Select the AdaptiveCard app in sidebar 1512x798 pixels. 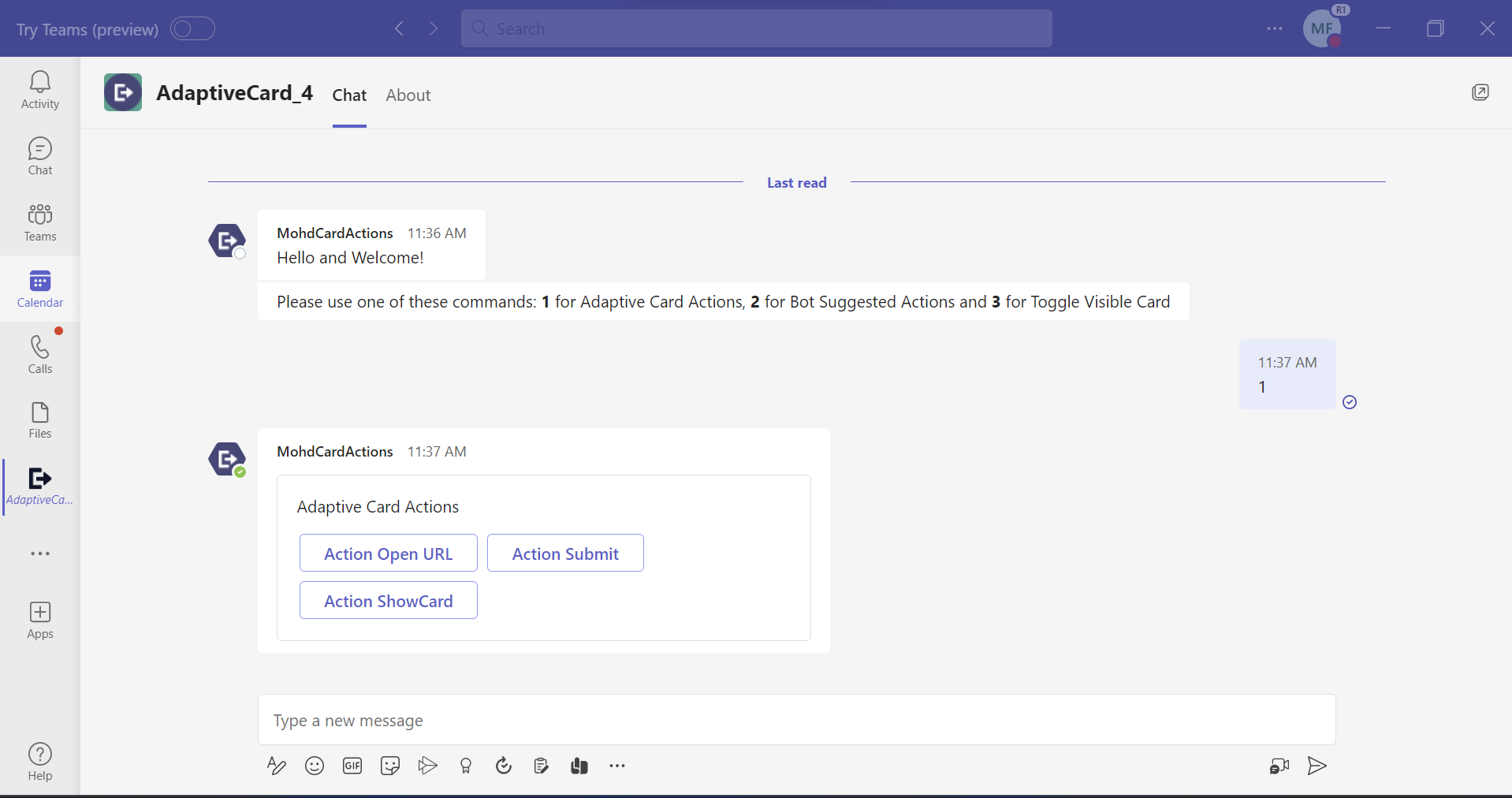(x=40, y=487)
